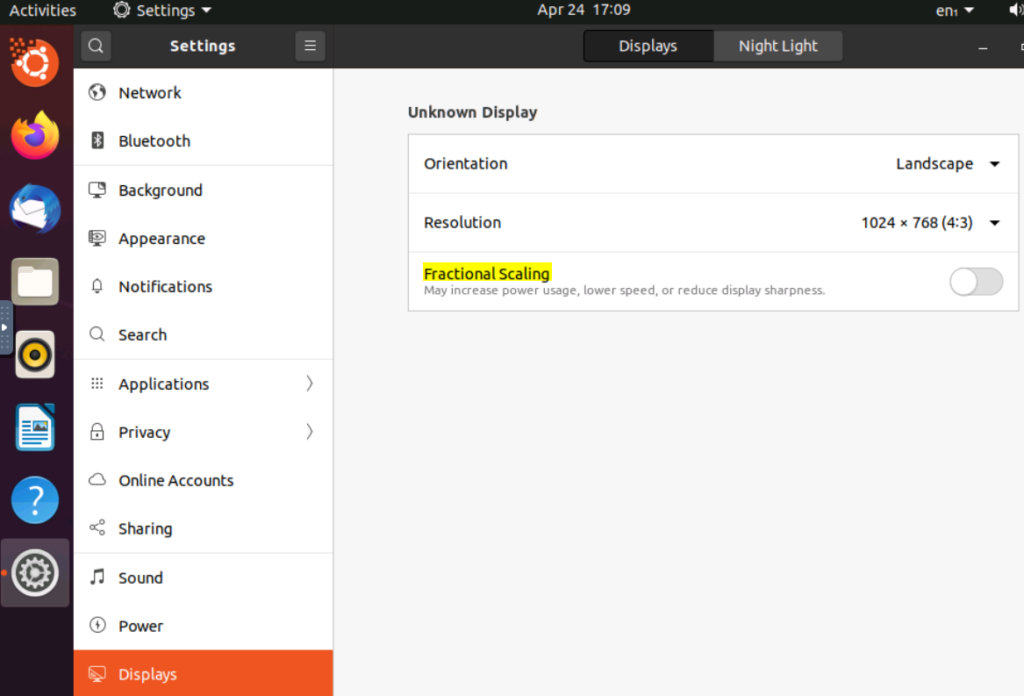
Task: Open the Orientation Landscape dropdown
Action: pos(947,164)
